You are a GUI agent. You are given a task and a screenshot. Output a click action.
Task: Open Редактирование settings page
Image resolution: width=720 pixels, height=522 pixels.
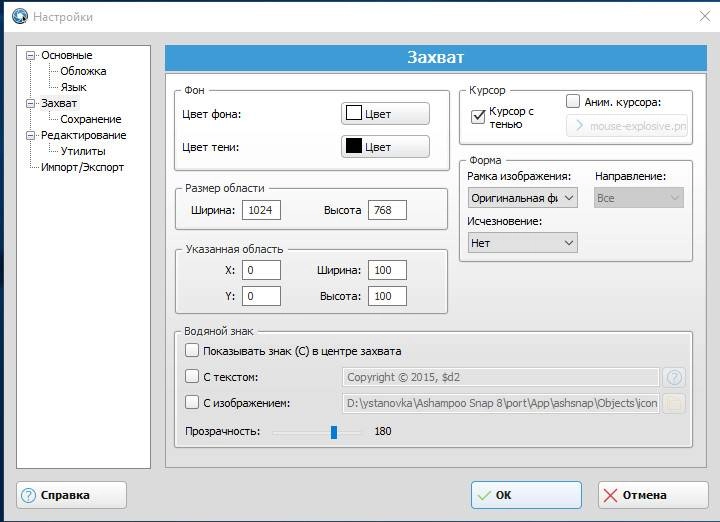point(84,135)
